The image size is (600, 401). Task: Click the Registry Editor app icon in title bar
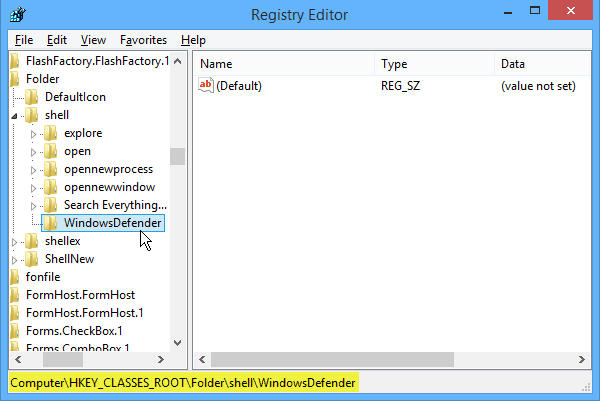[x=18, y=15]
